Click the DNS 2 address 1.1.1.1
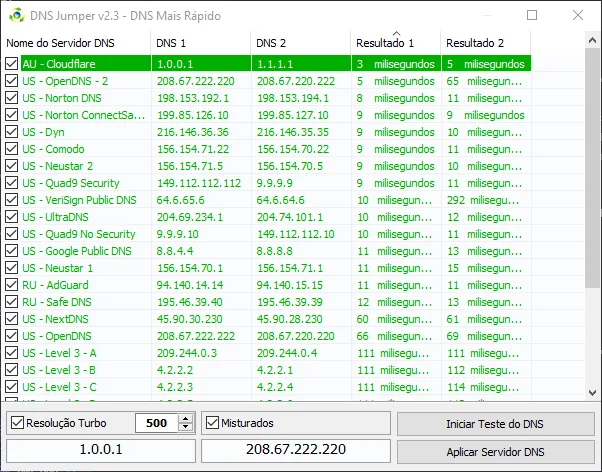602x472 pixels. click(x=275, y=63)
